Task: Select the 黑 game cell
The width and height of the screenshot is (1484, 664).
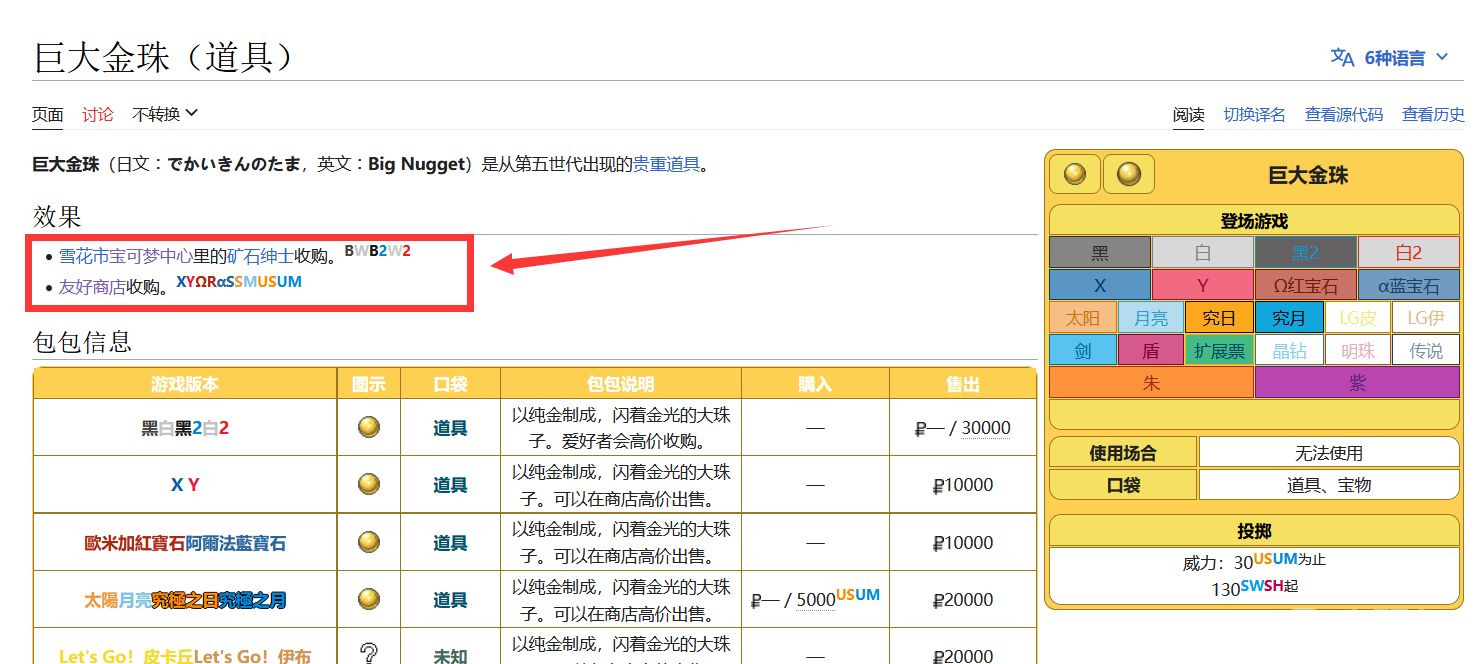Action: [1100, 253]
